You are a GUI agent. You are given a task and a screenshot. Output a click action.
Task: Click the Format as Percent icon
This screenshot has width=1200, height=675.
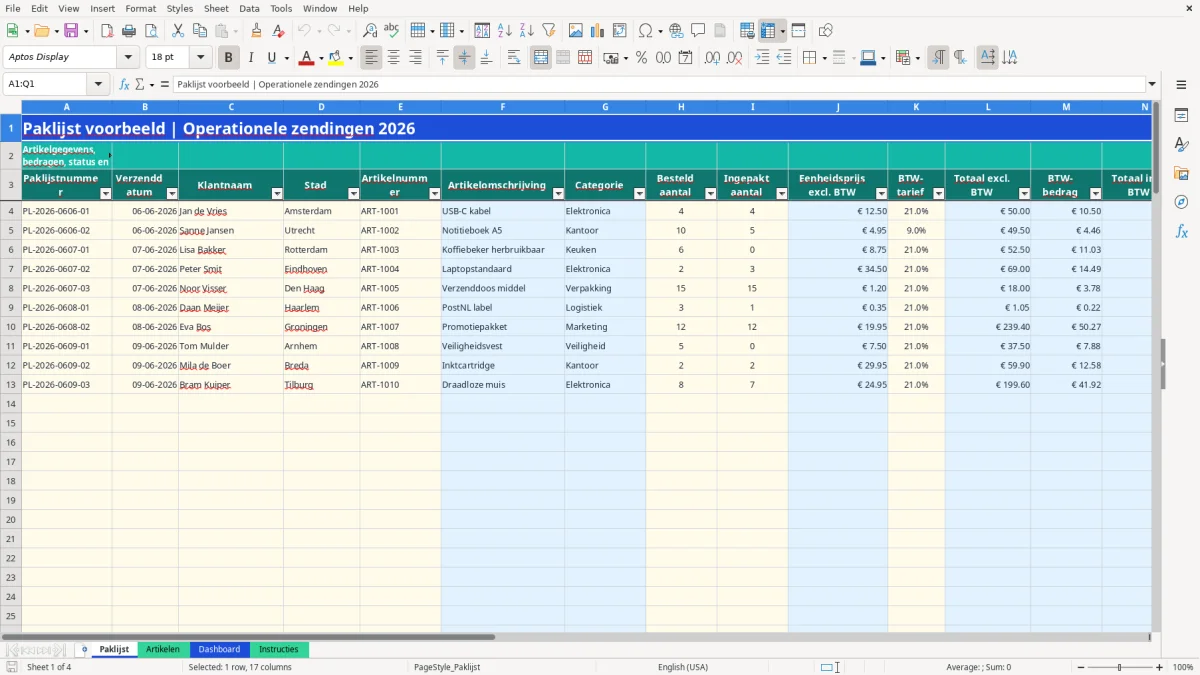641,58
